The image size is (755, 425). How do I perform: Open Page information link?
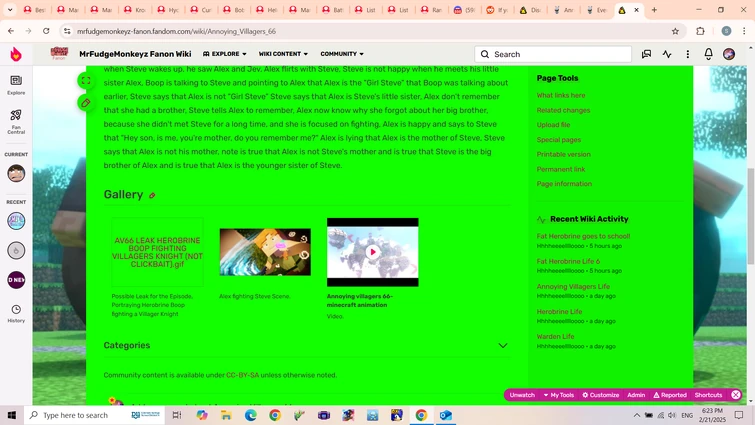coord(564,183)
